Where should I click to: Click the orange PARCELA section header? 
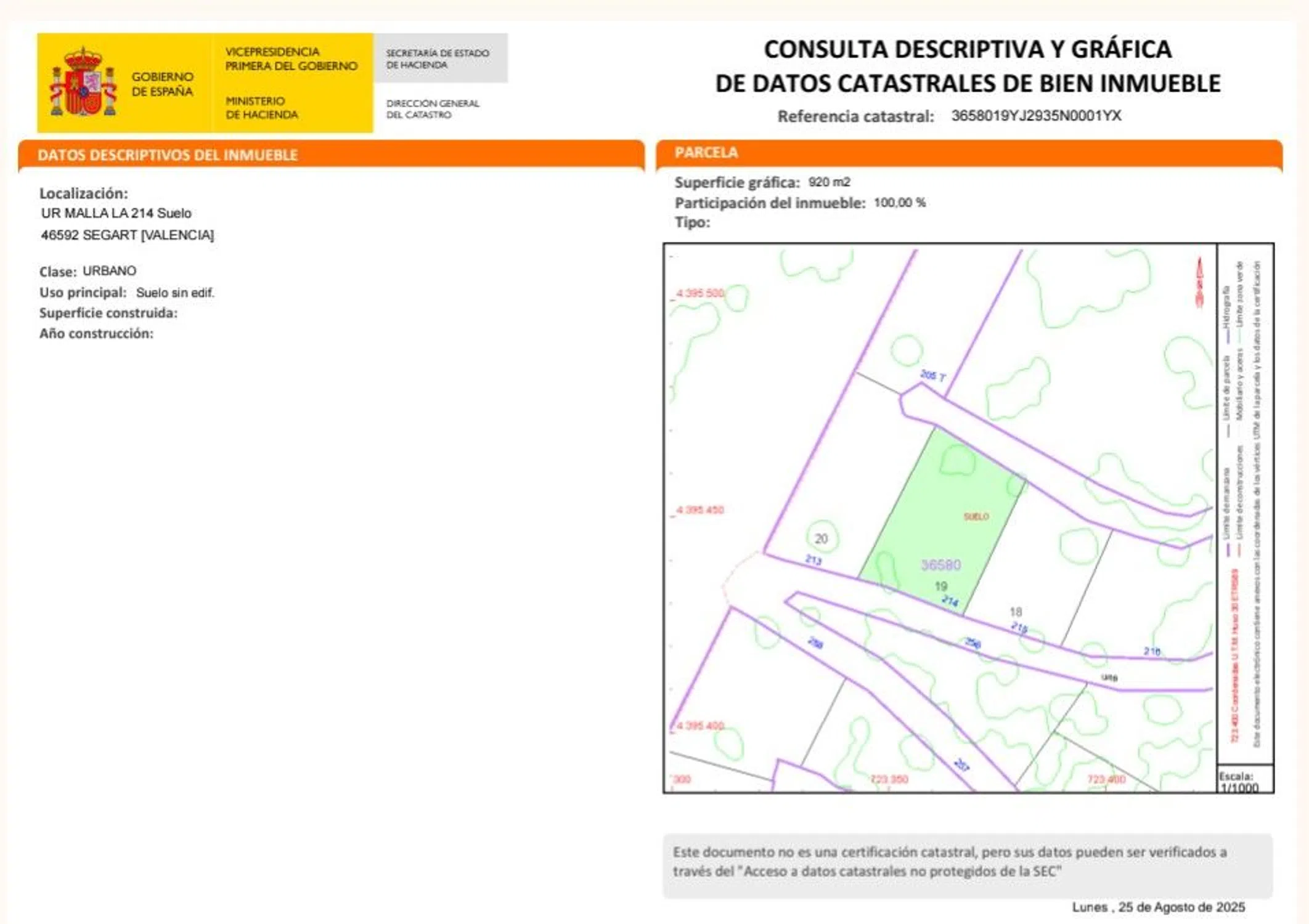706,153
